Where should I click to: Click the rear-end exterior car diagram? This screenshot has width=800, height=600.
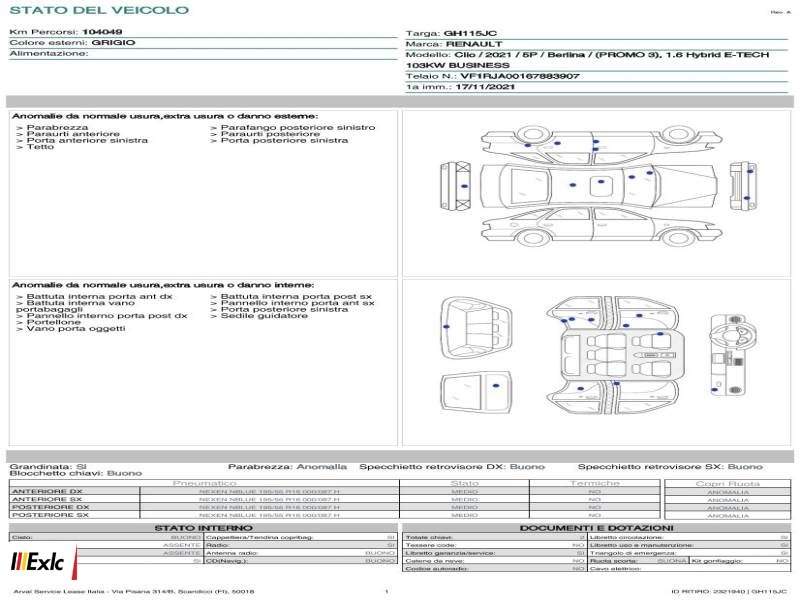point(743,186)
